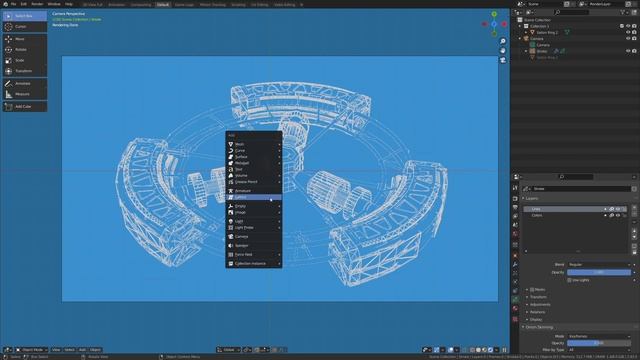Click the viewport pan hand icon

tap(503, 51)
